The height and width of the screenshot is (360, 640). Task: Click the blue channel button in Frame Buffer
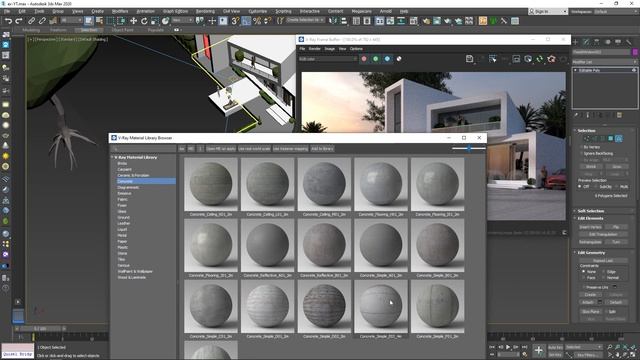(x=387, y=59)
